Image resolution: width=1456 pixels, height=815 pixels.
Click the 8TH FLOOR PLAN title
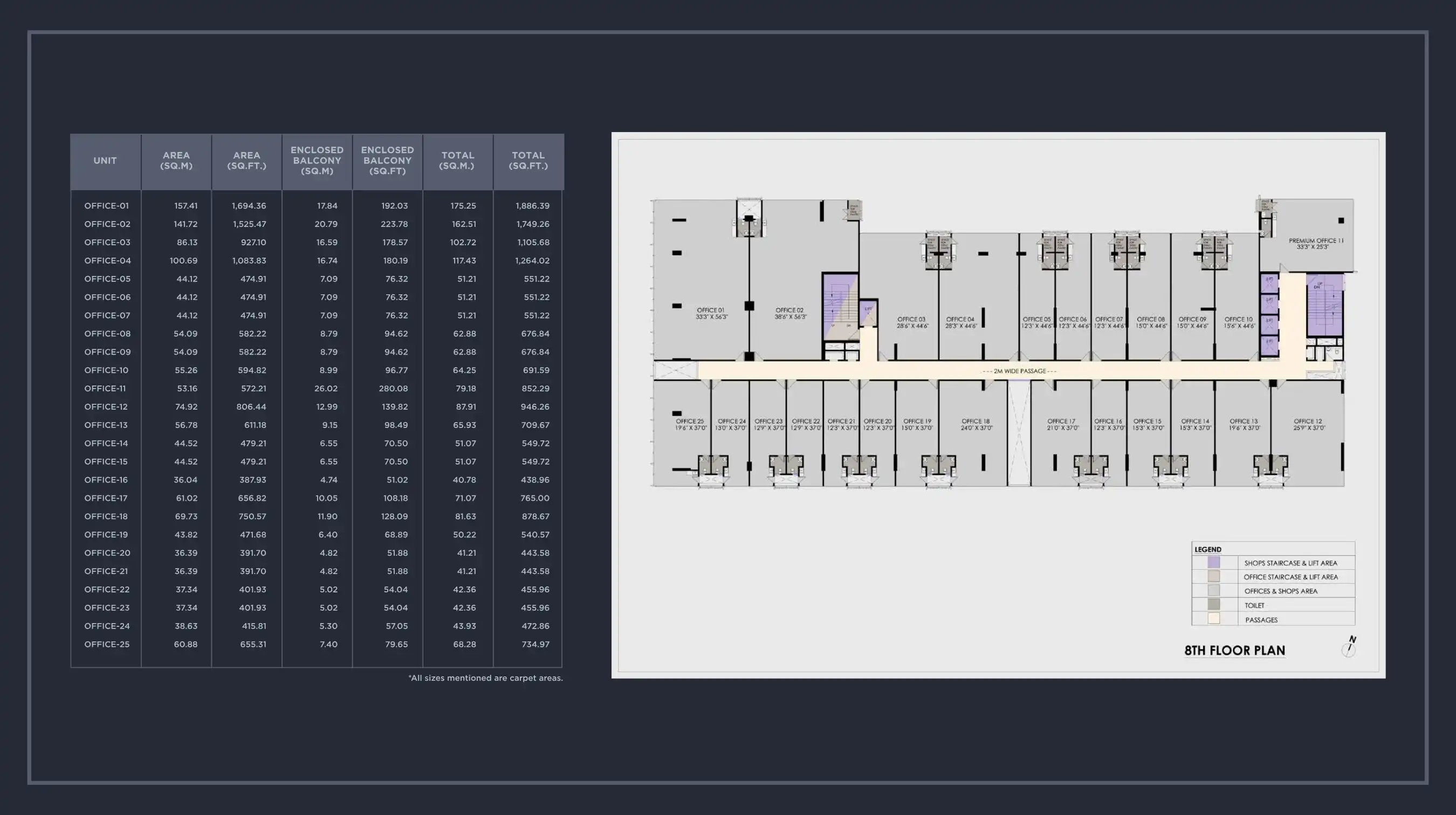pyautogui.click(x=1235, y=650)
